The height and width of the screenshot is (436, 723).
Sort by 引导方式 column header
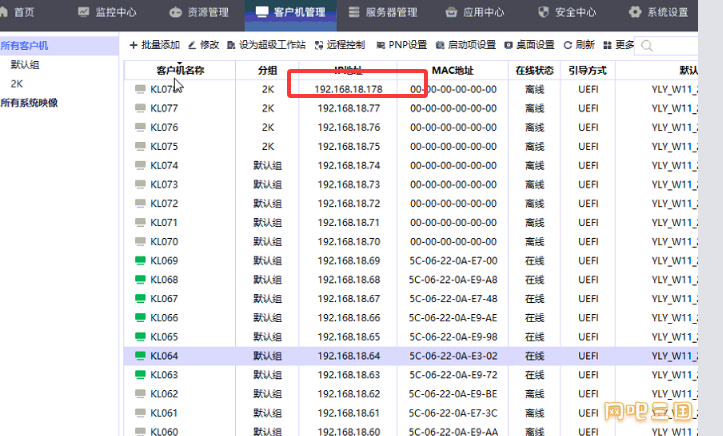tap(587, 71)
